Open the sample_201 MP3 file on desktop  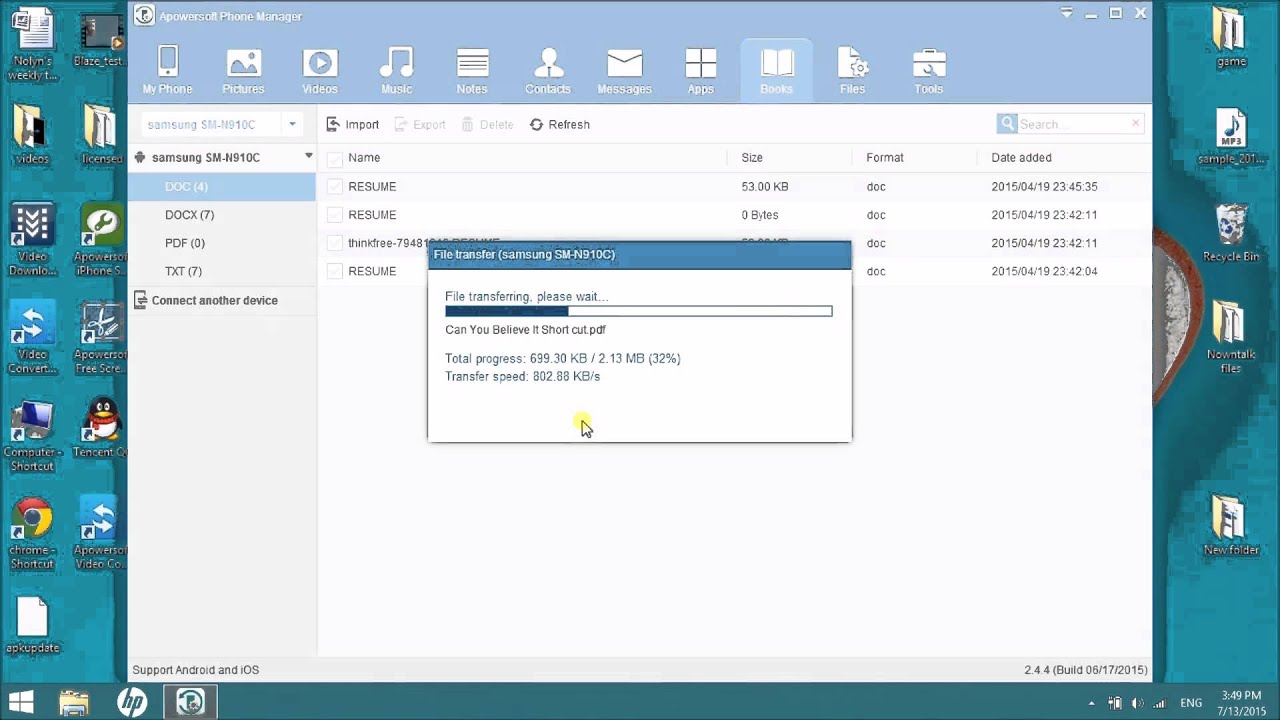(x=1231, y=138)
